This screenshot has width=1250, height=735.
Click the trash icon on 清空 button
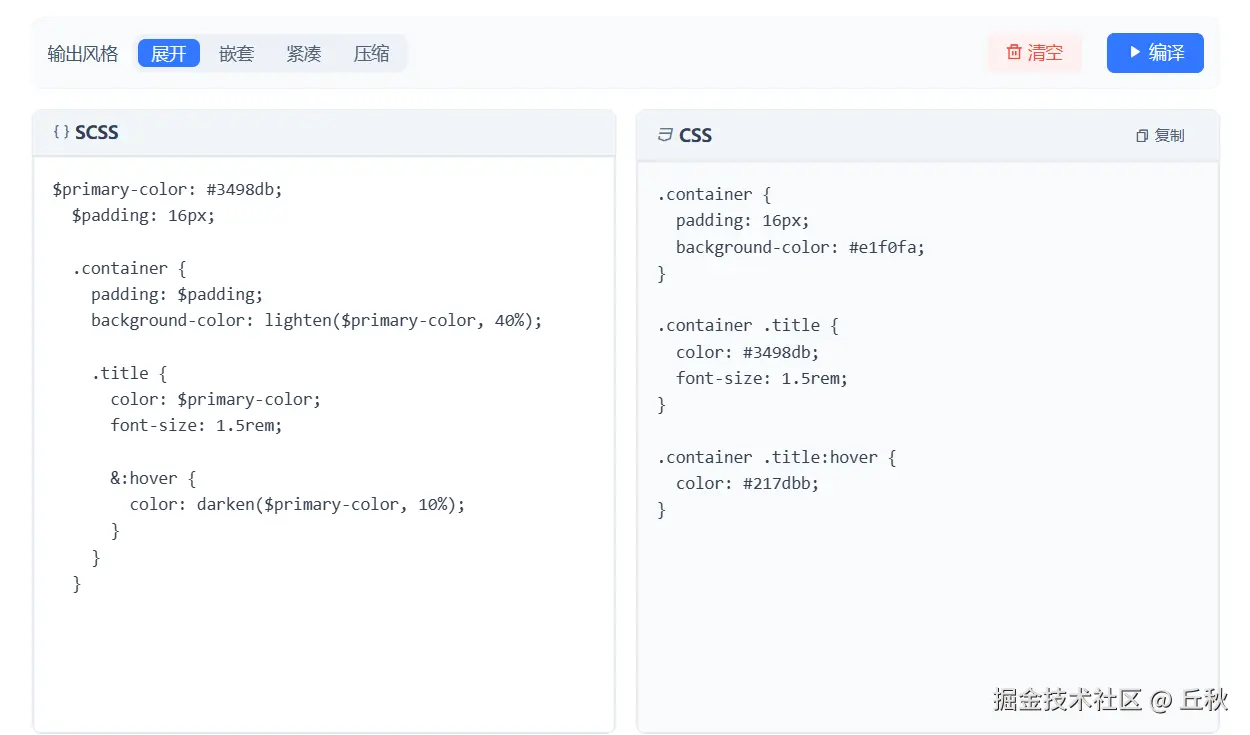click(1014, 53)
